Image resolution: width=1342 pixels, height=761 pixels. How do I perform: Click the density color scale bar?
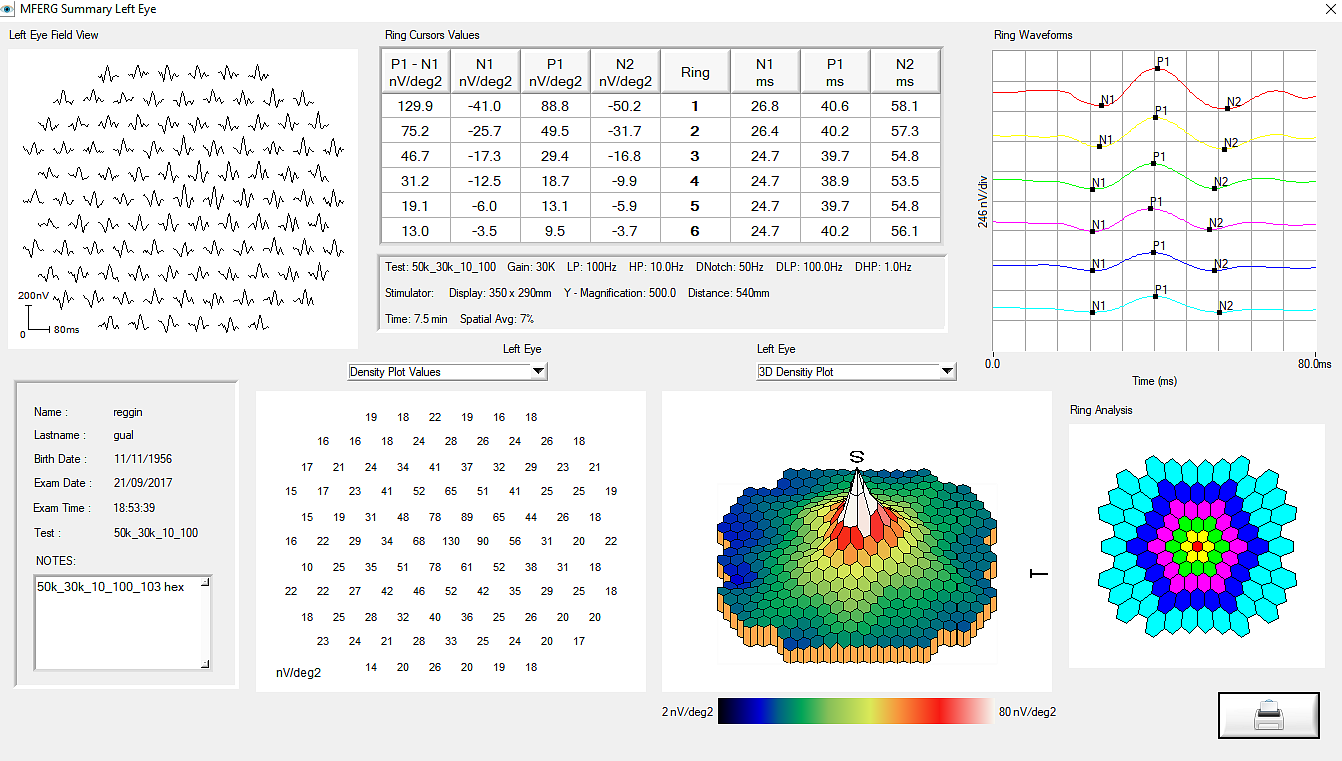coord(855,711)
